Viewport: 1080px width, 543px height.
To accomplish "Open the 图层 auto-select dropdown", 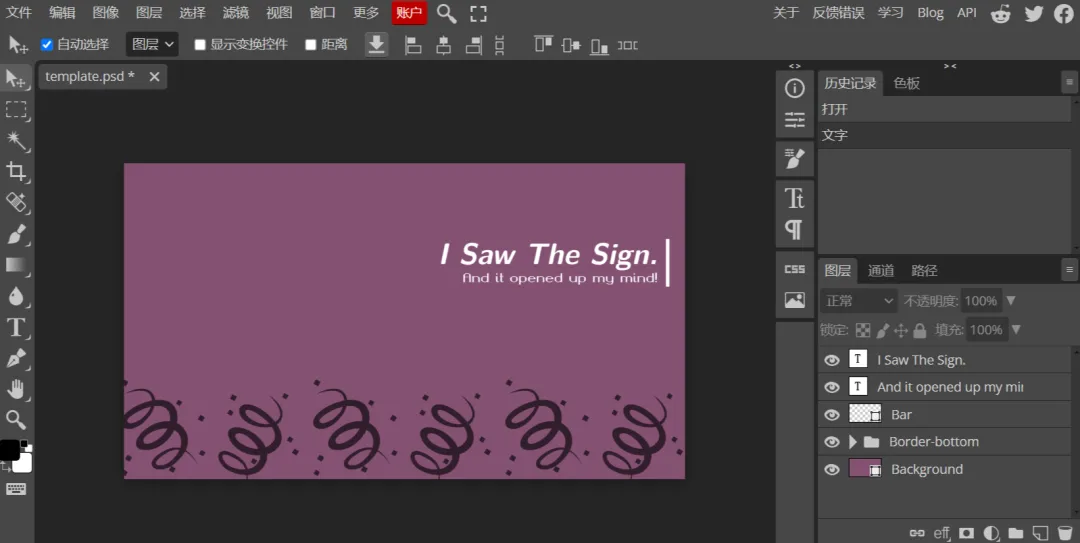I will [152, 45].
